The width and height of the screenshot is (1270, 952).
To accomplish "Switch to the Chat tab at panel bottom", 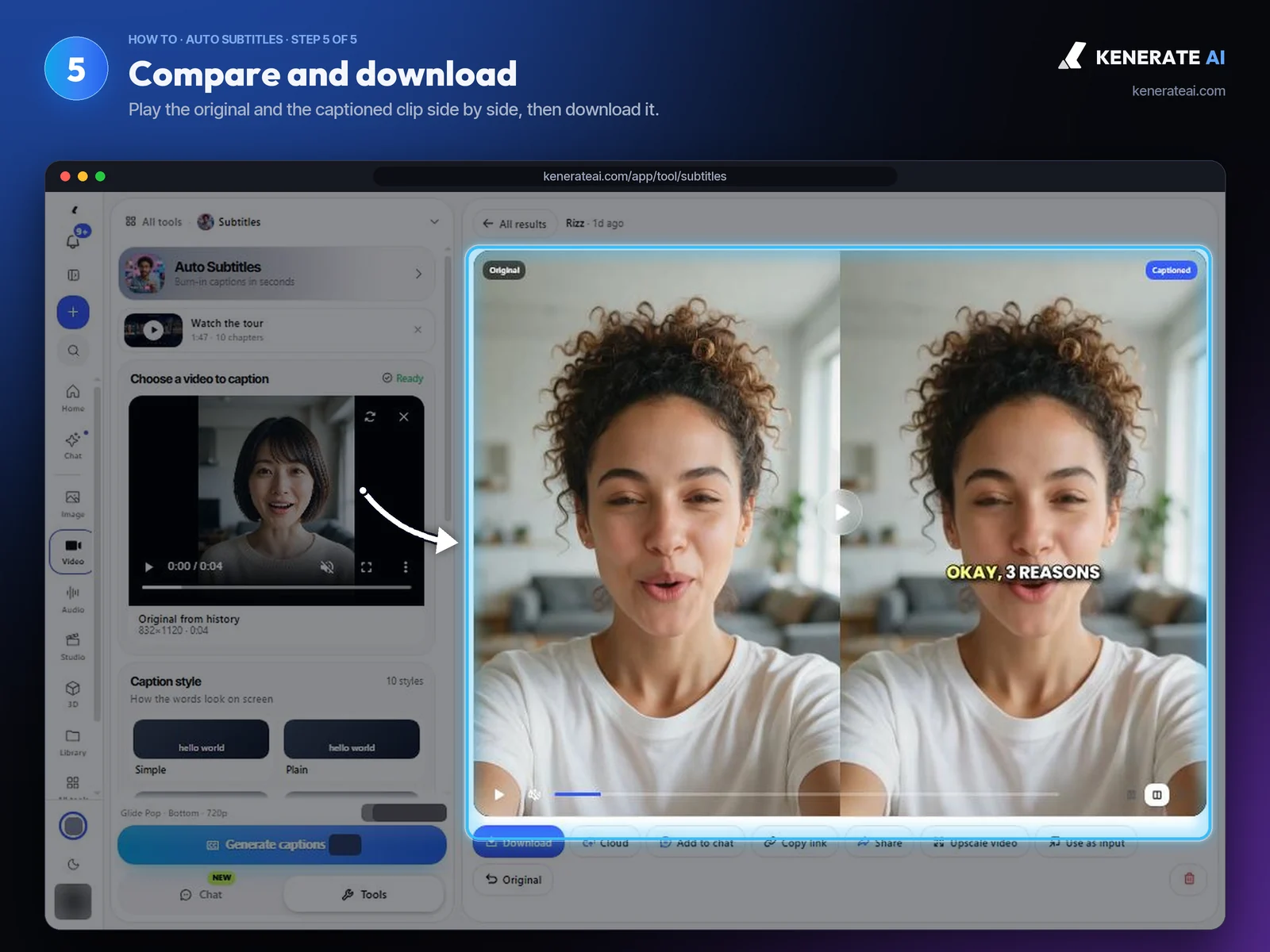I will pyautogui.click(x=201, y=894).
